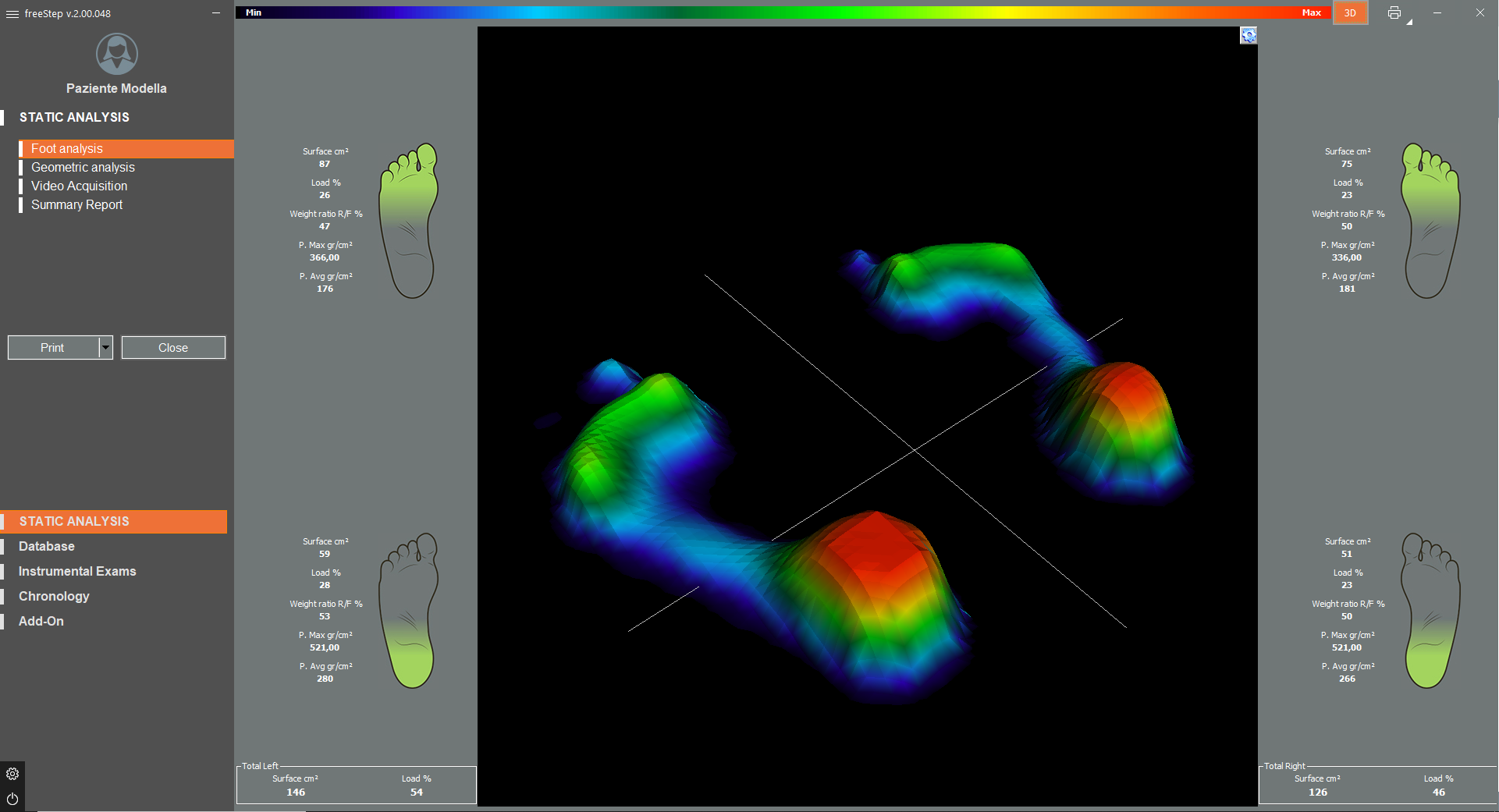
Task: Select the left rearfoot diagram icon
Action: tap(408, 610)
